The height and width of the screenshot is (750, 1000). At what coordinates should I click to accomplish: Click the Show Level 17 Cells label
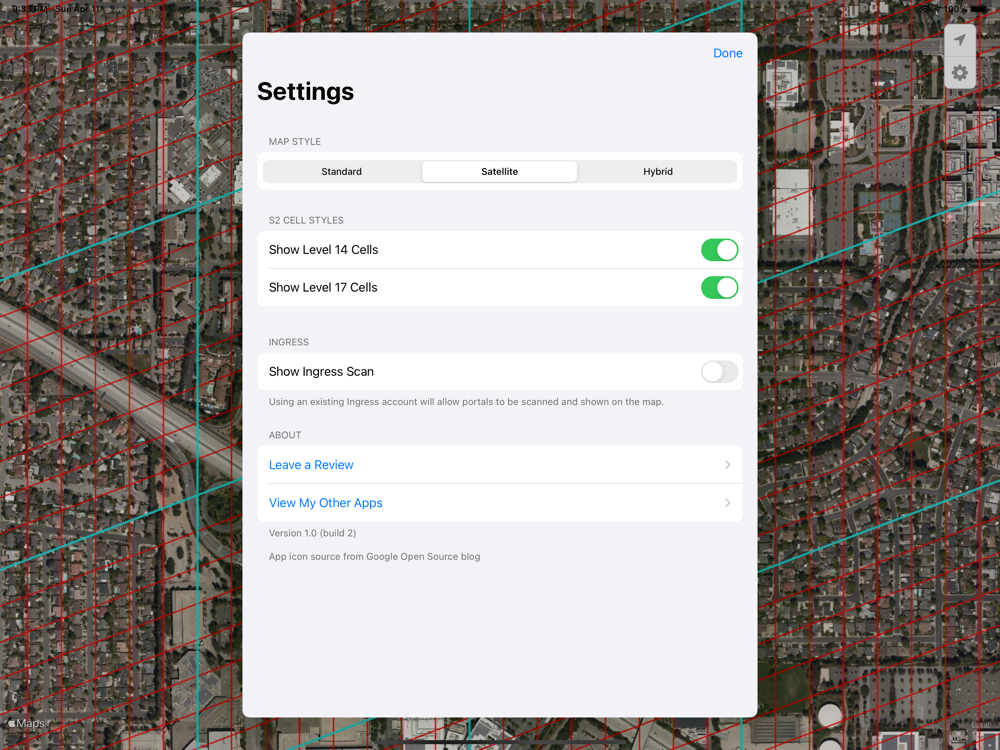coord(323,288)
